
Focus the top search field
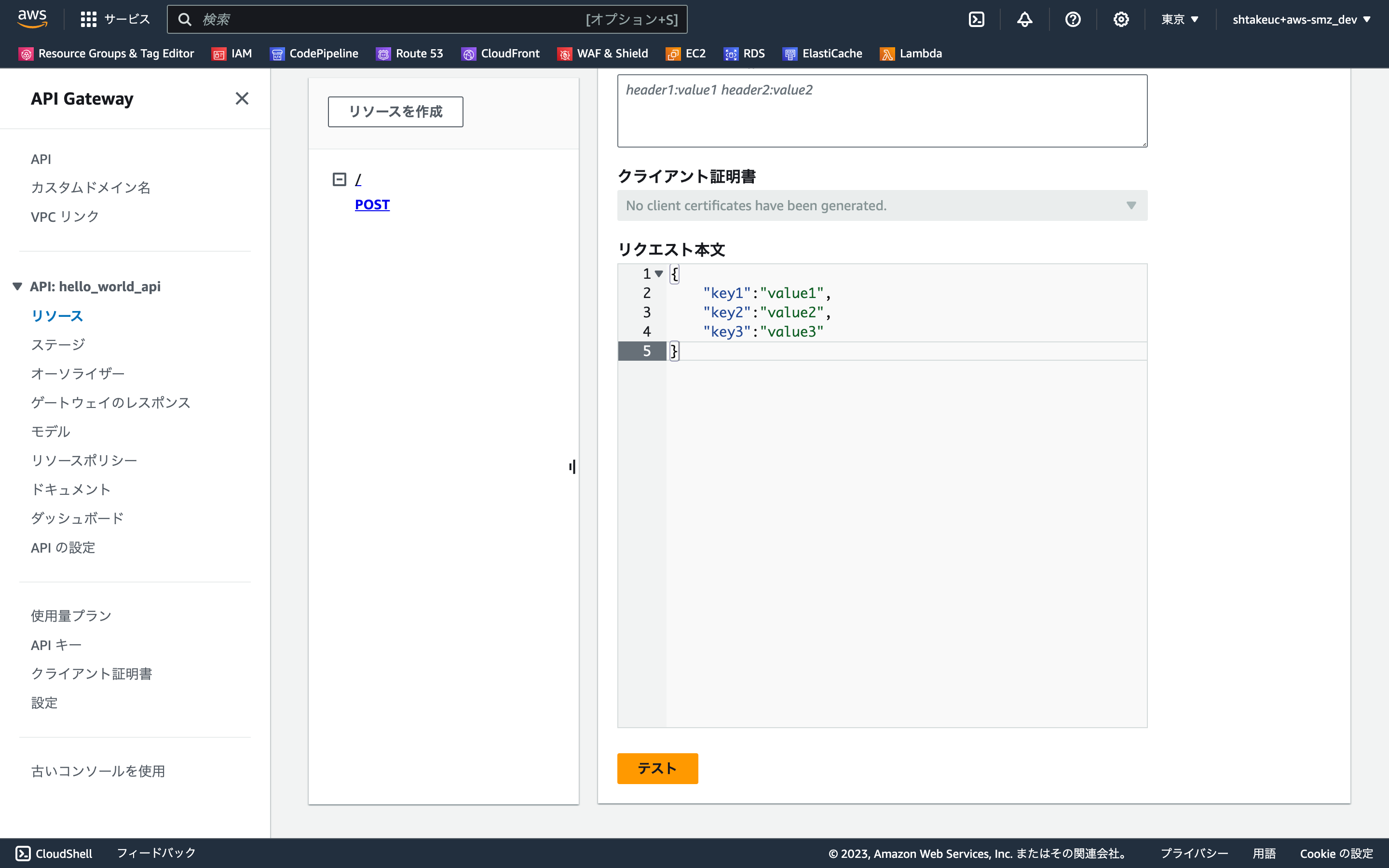(427, 19)
